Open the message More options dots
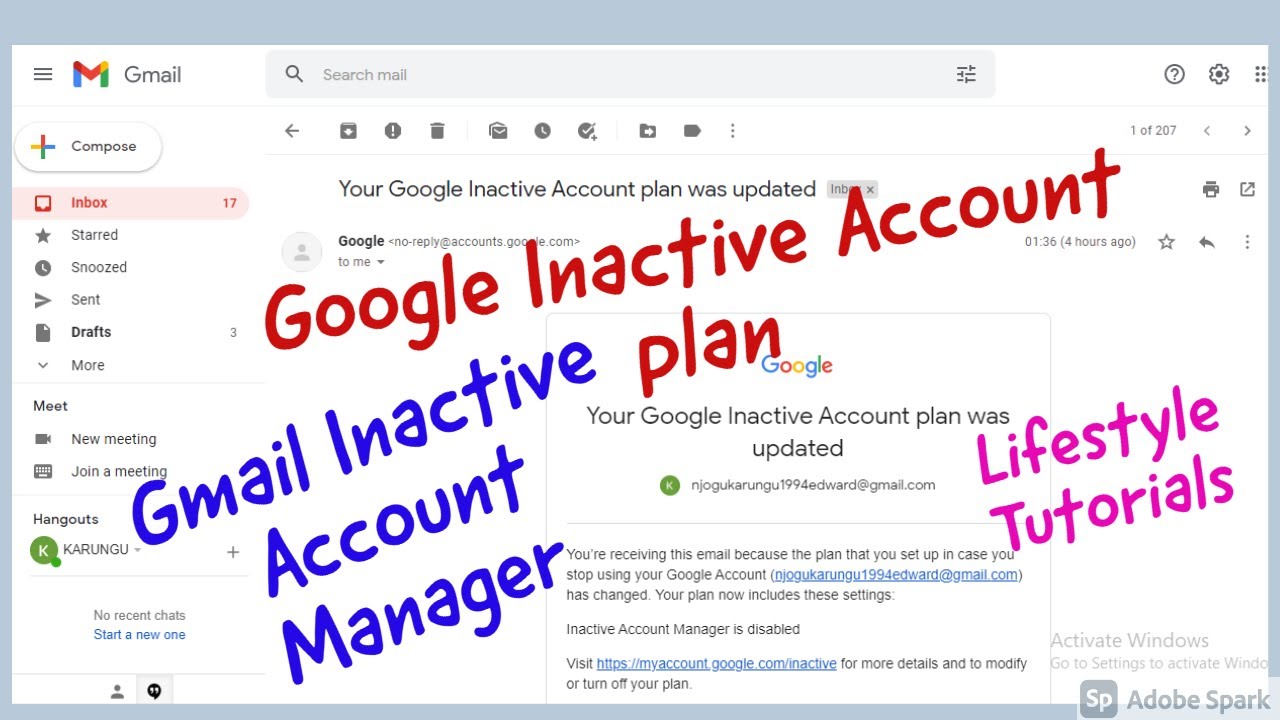Viewport: 1280px width, 720px height. click(1247, 242)
